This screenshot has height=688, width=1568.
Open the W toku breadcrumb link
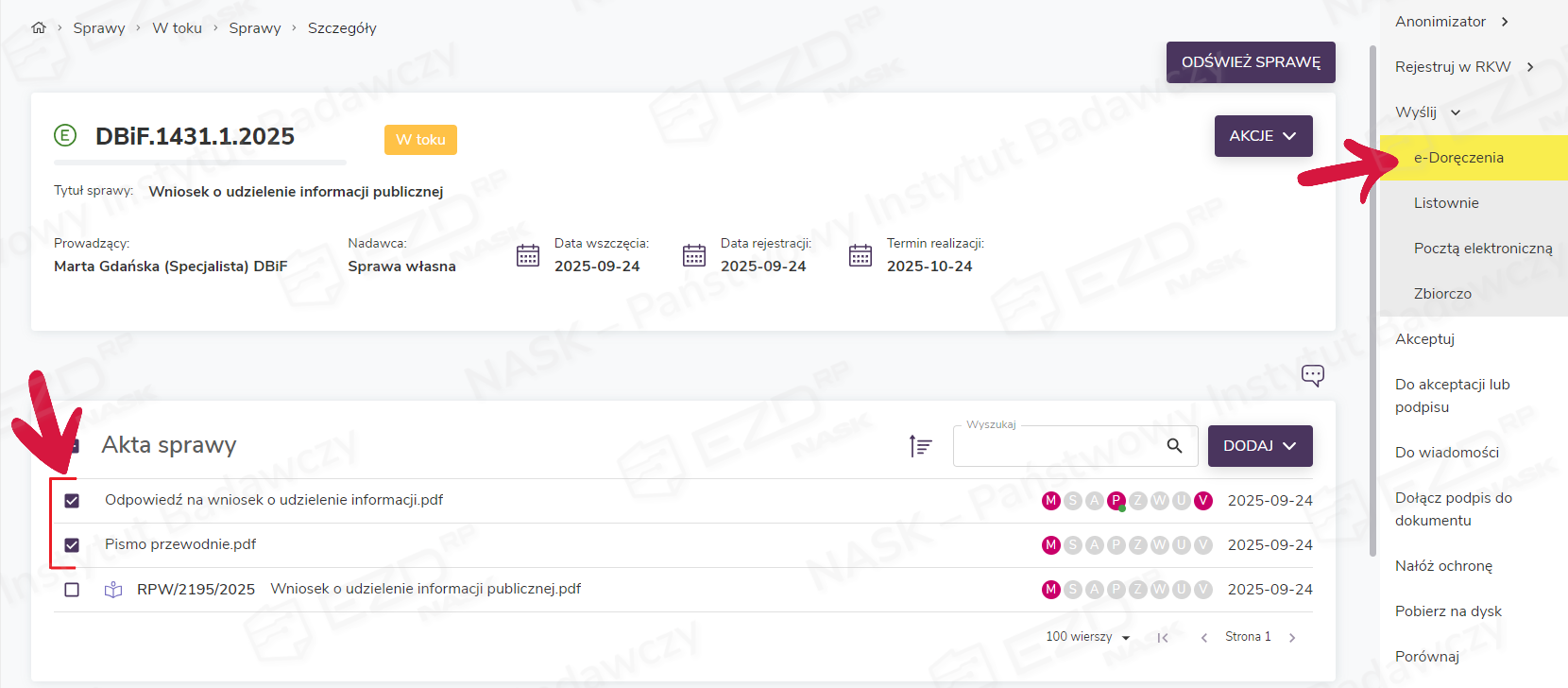(x=177, y=28)
